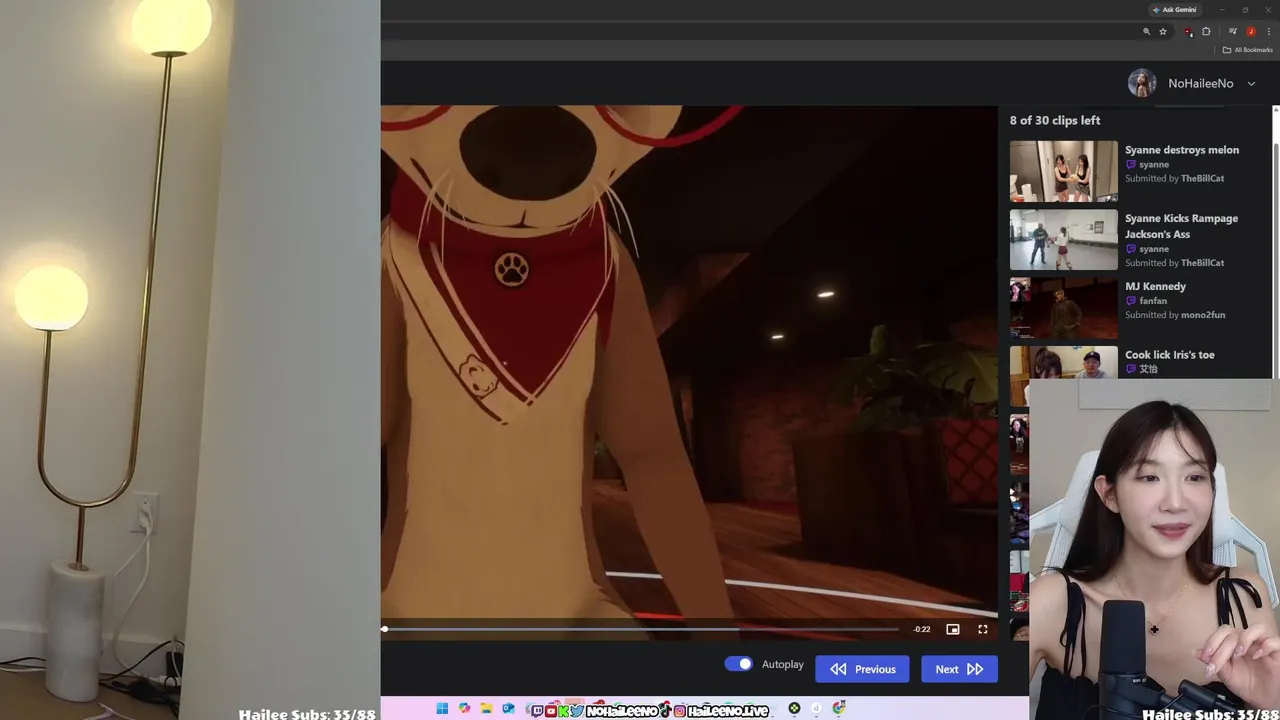1280x720 pixels.
Task: Open the Chrome three-dot menu
Action: [x=1268, y=32]
